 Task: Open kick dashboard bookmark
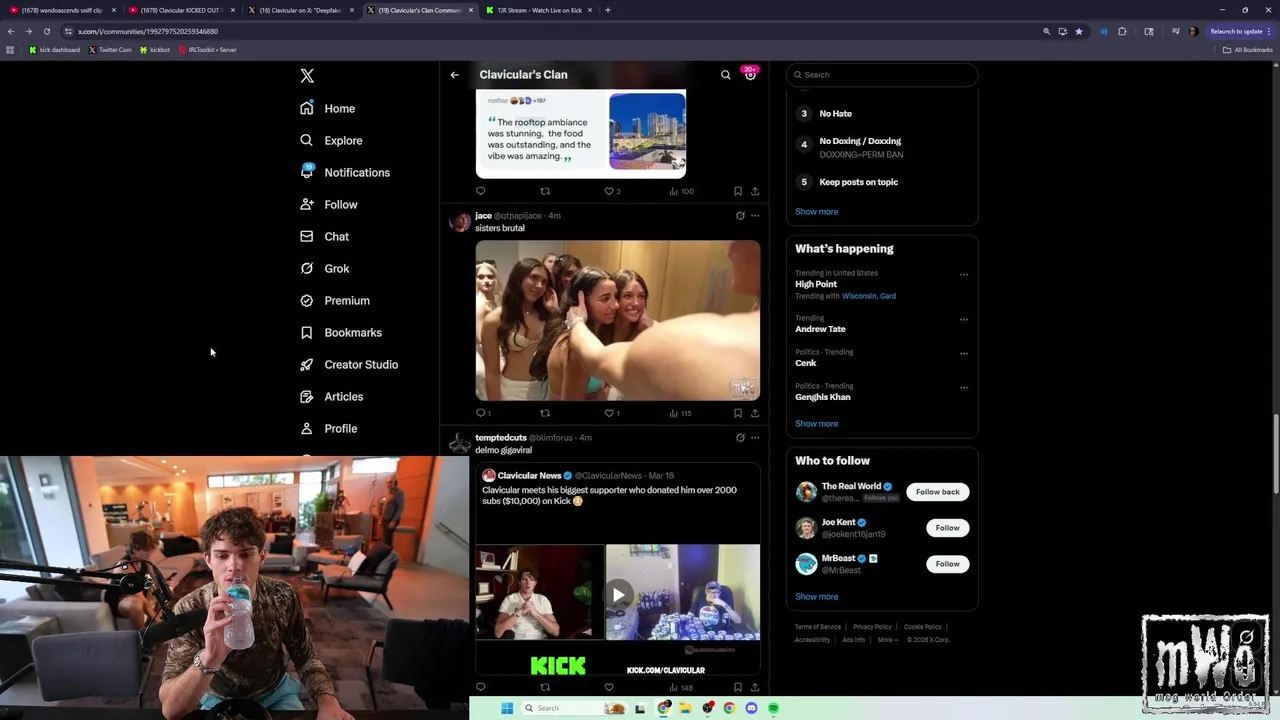pos(54,50)
